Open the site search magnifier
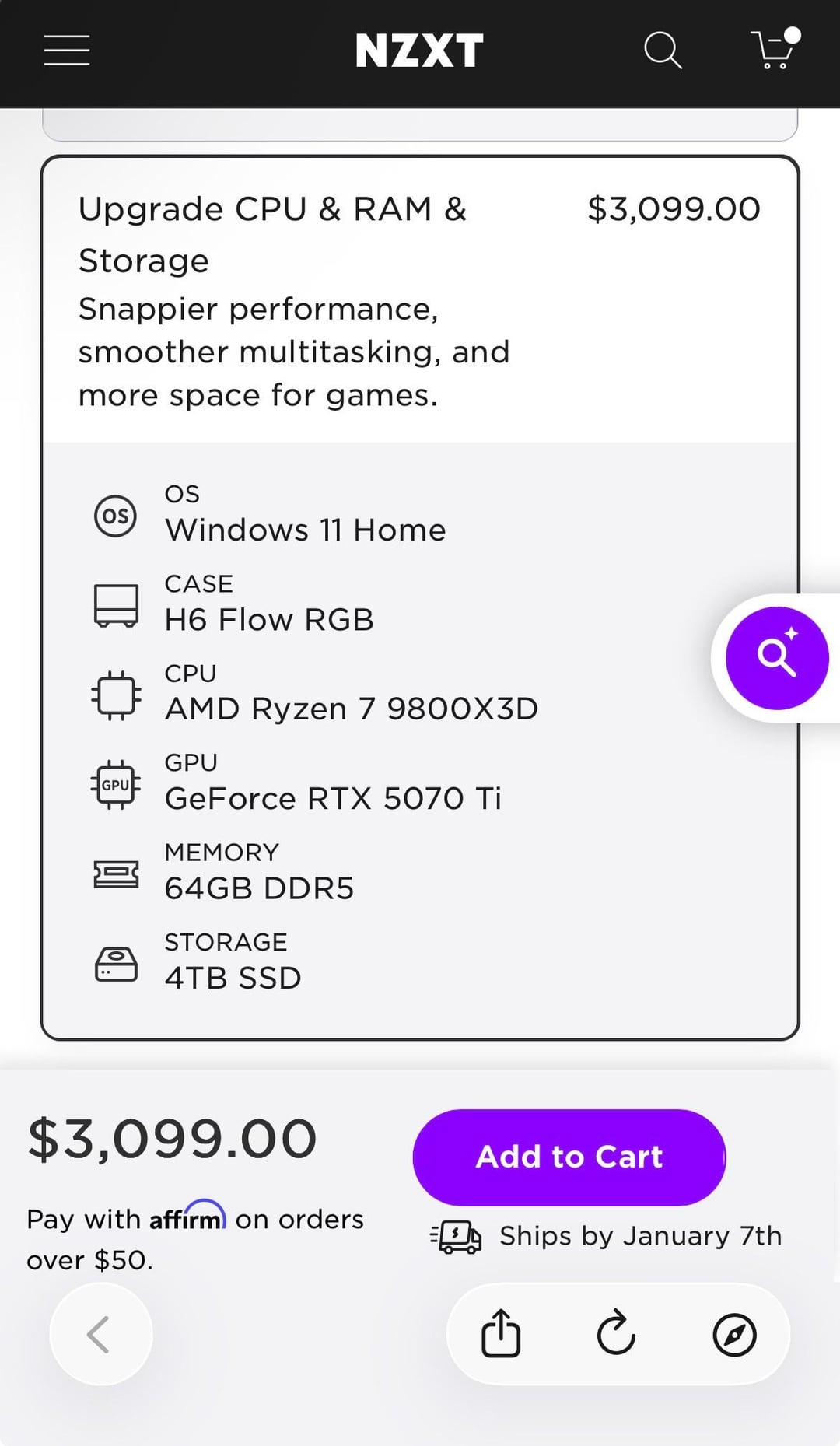The height and width of the screenshot is (1446, 840). (663, 51)
